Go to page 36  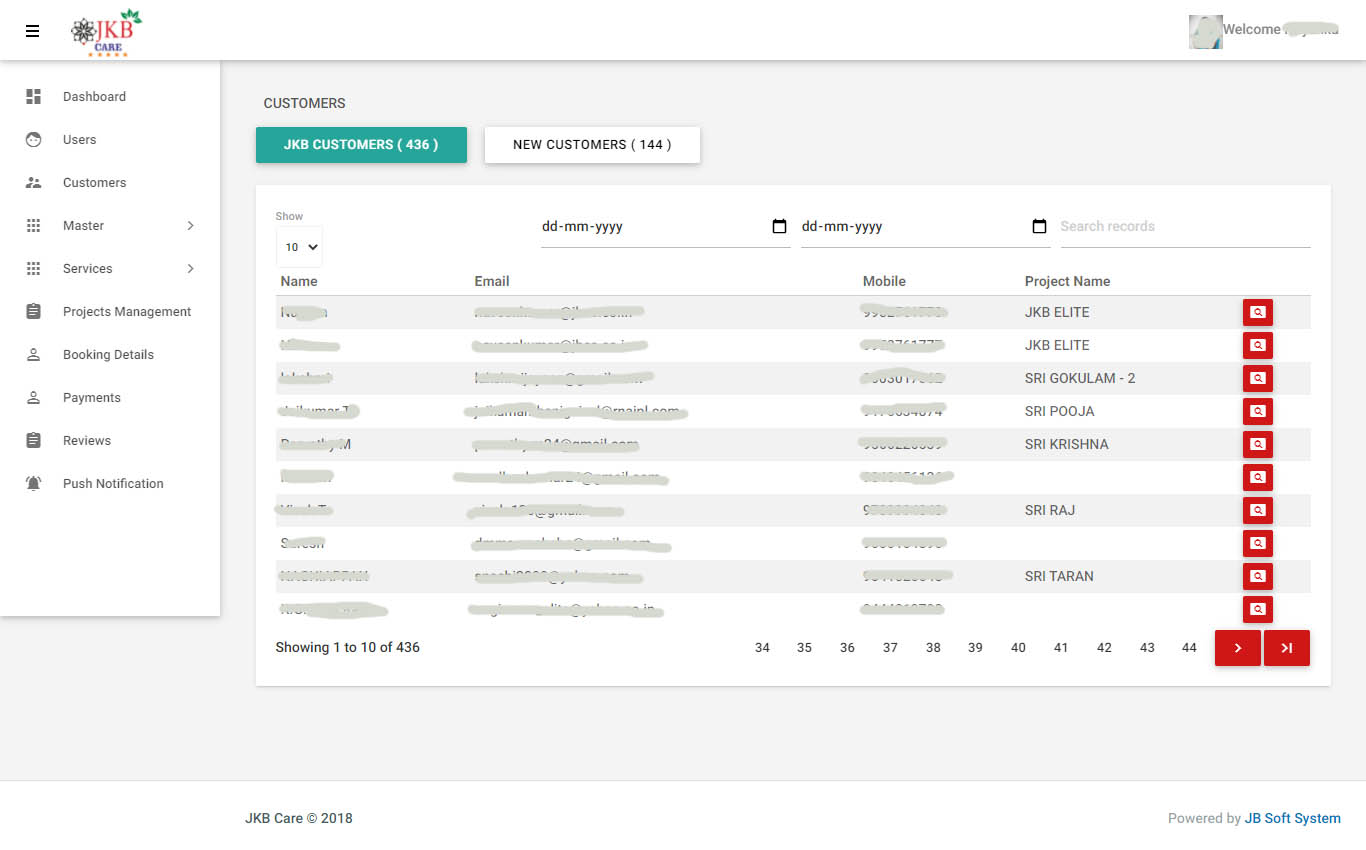pos(847,648)
